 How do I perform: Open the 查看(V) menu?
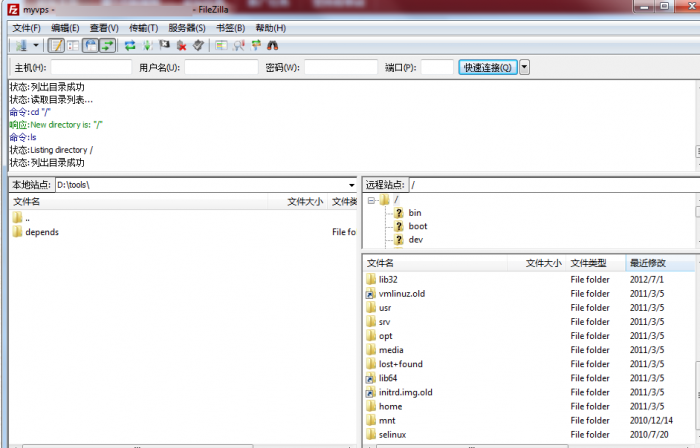pyautogui.click(x=104, y=28)
